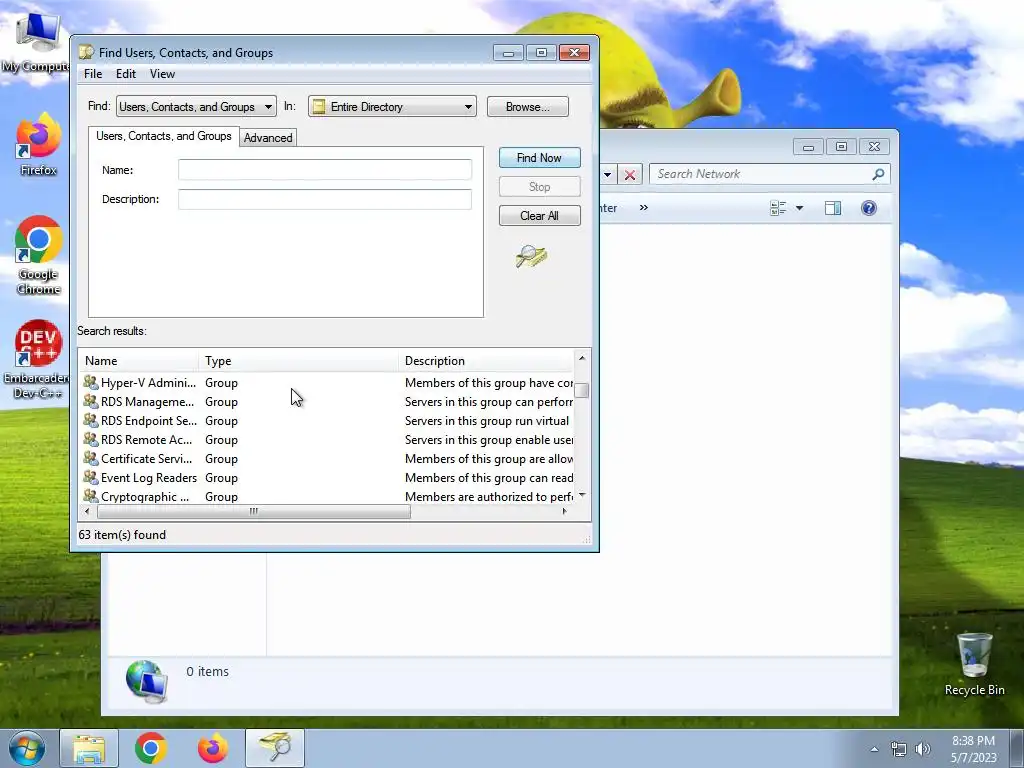Click the red X stop icon in Network window
1024x768 pixels.
(x=630, y=174)
